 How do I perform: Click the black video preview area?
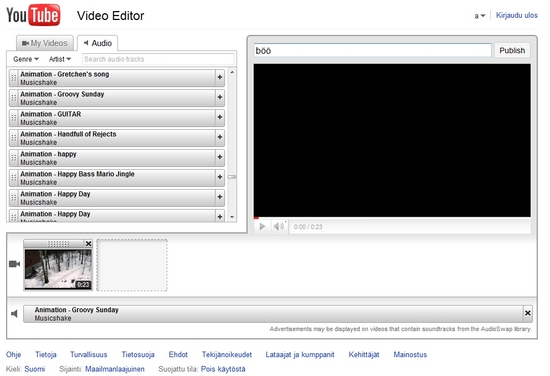(392, 140)
